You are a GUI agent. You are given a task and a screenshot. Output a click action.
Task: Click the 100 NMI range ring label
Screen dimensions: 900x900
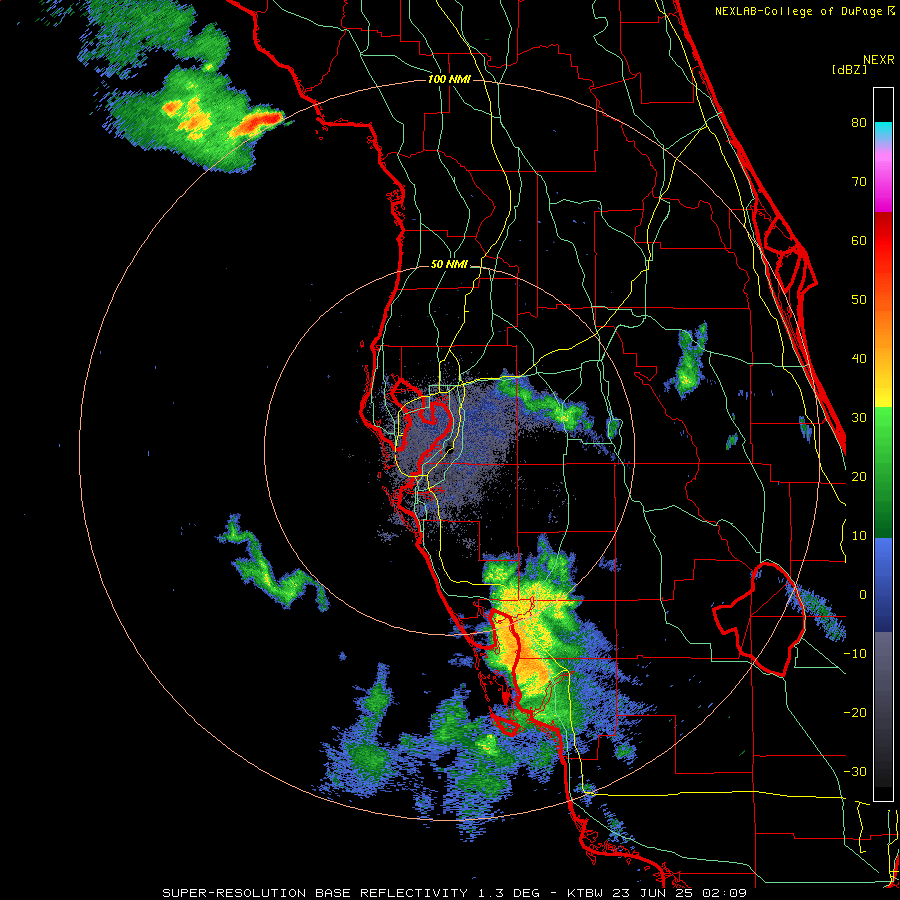[449, 79]
